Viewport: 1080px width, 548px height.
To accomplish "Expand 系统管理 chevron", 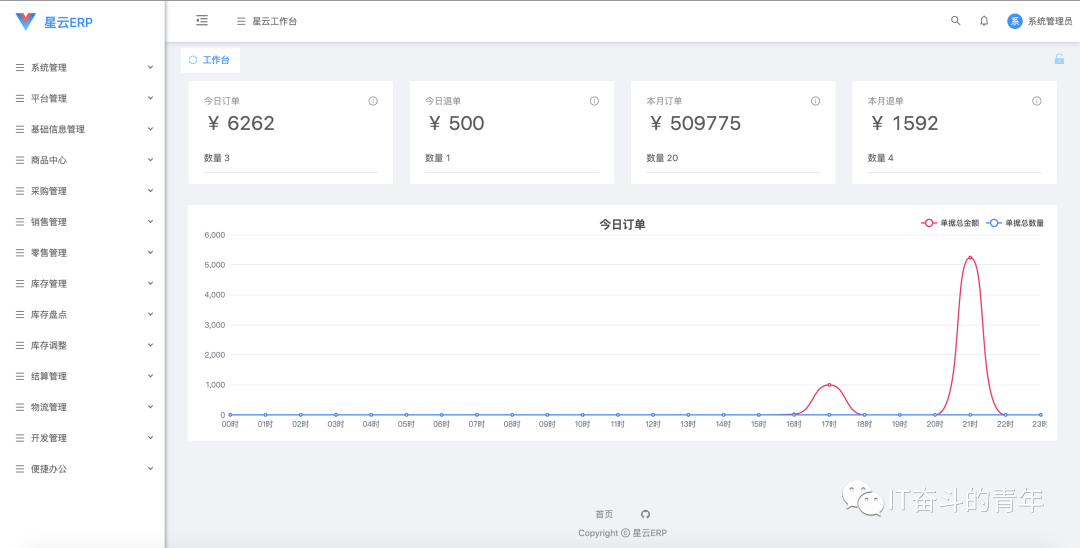I will click(150, 67).
